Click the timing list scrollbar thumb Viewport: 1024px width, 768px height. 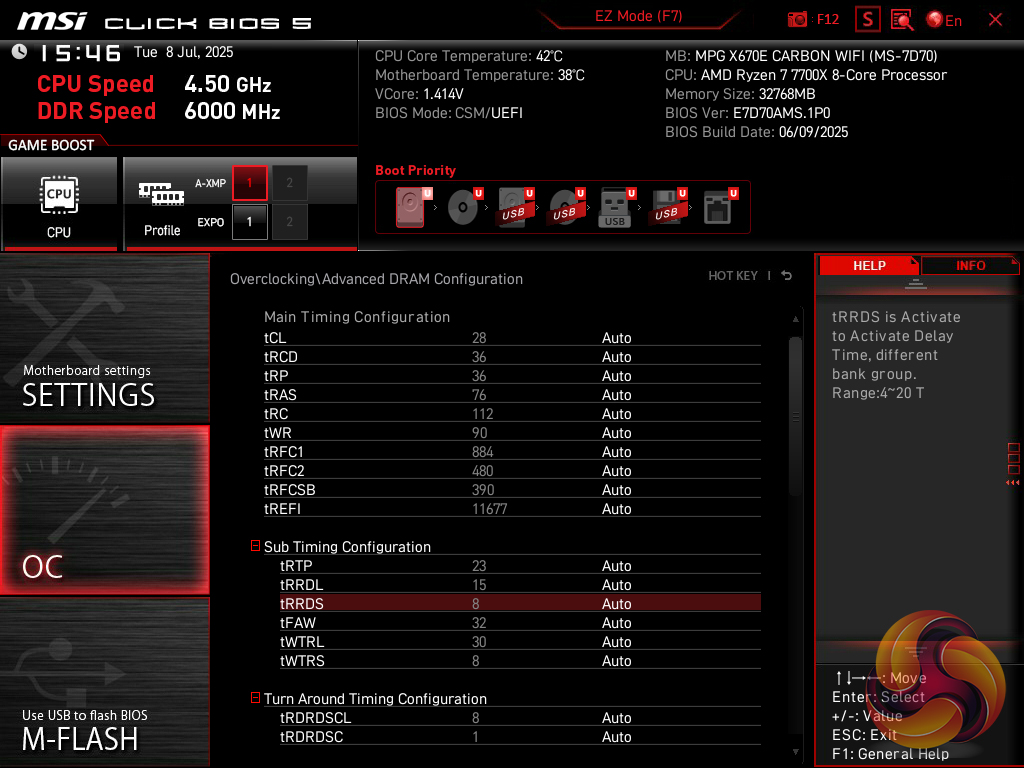tap(795, 417)
